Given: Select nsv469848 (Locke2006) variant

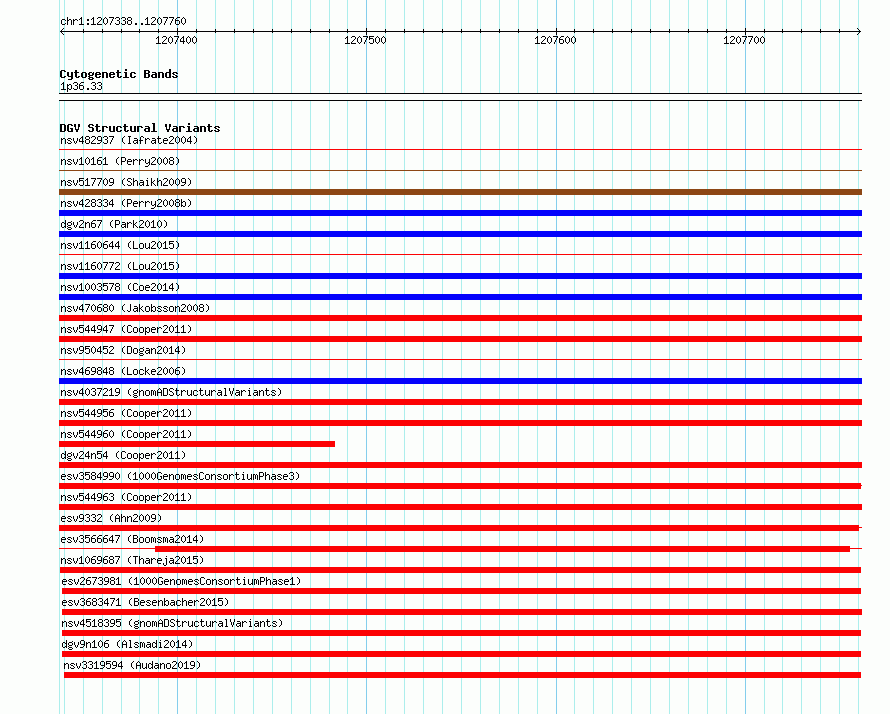Looking at the screenshot, I should pyautogui.click(x=123, y=371).
